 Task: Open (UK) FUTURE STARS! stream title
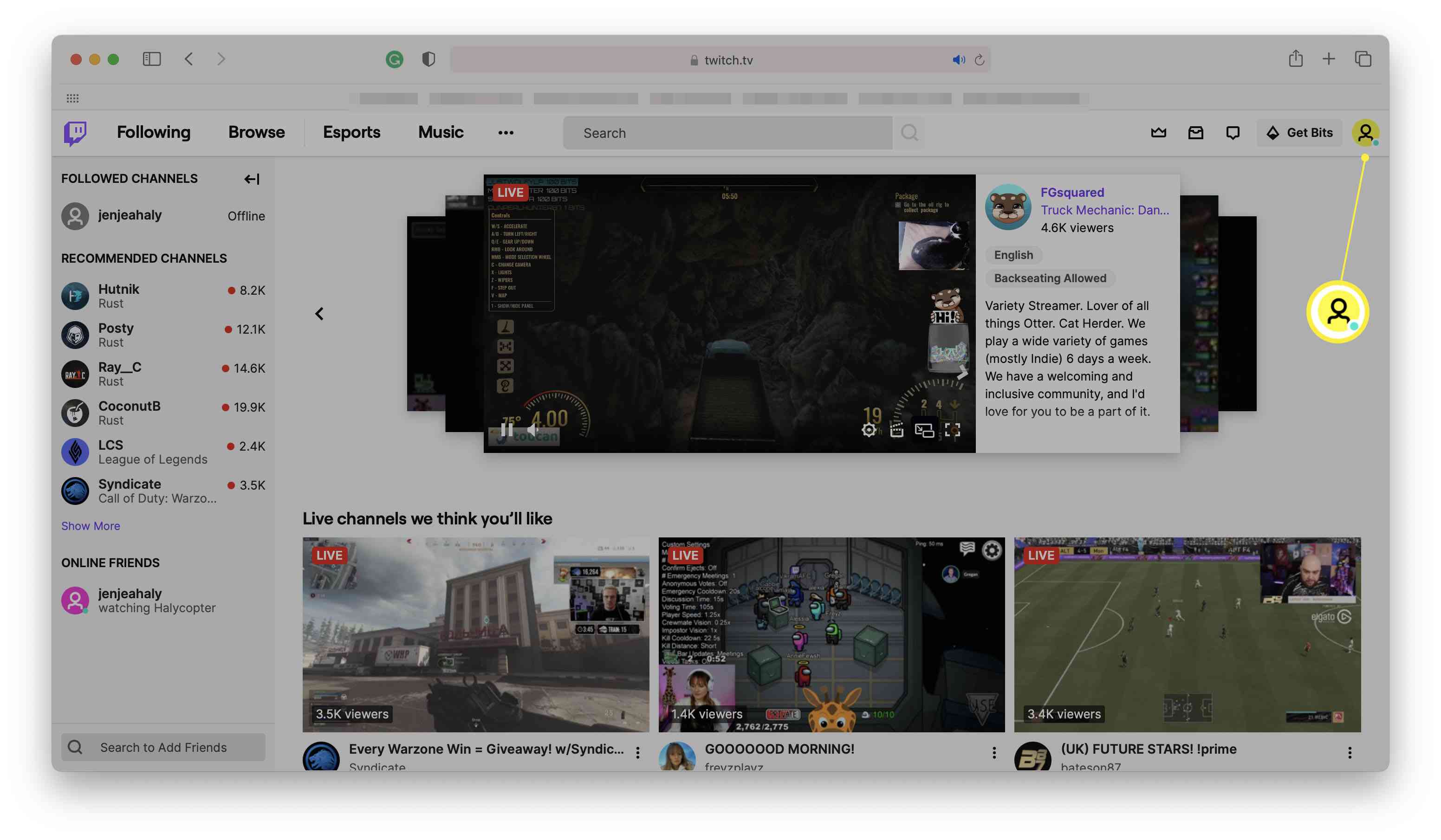pos(1148,749)
